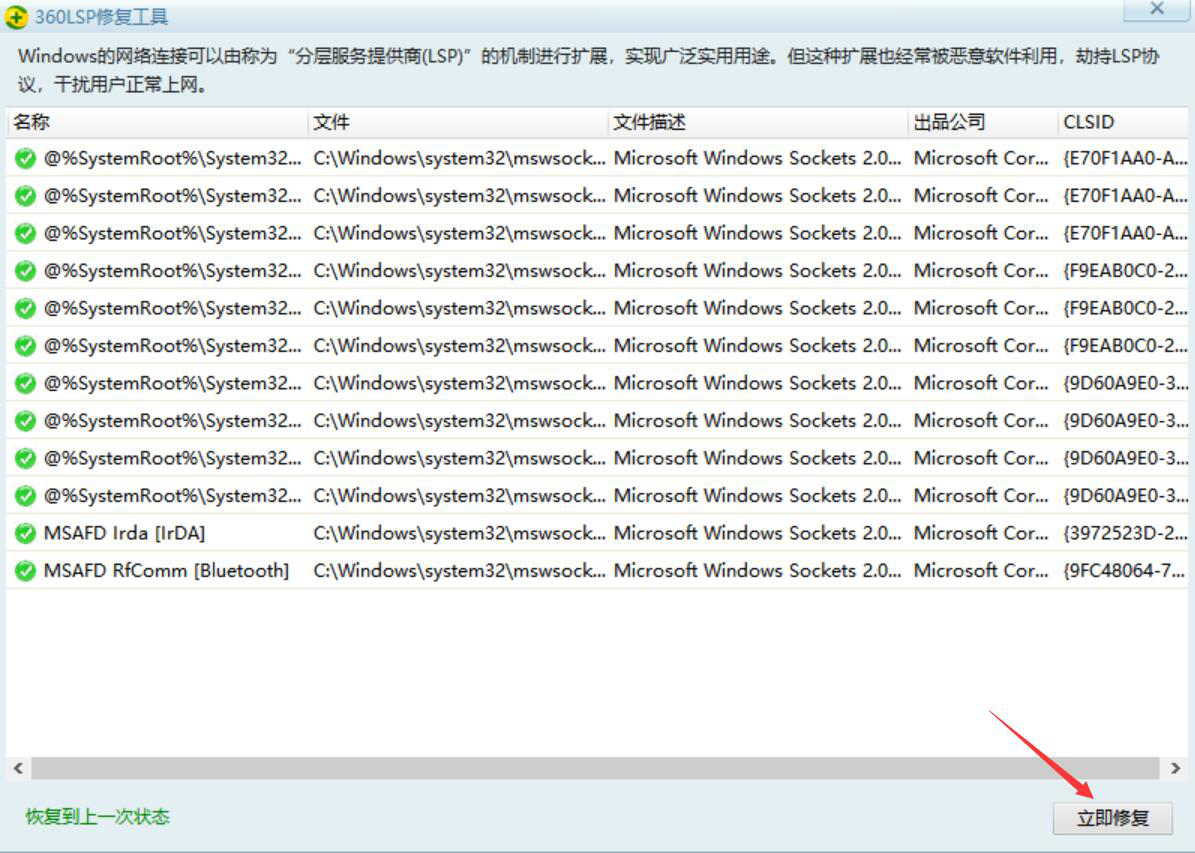Click the horizontal scrollbar thumb
The image size is (1195, 853).
pos(595,768)
